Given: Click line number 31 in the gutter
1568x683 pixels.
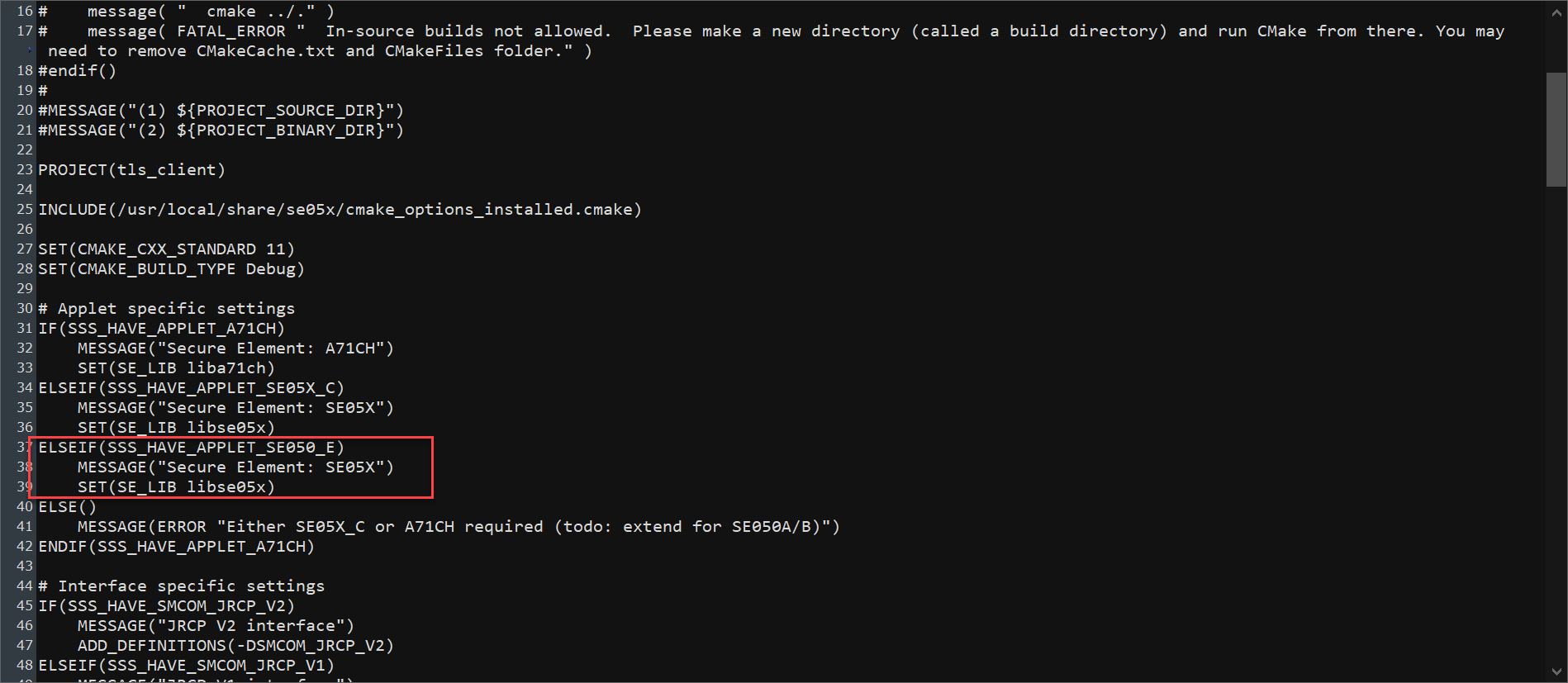Looking at the screenshot, I should (x=24, y=329).
